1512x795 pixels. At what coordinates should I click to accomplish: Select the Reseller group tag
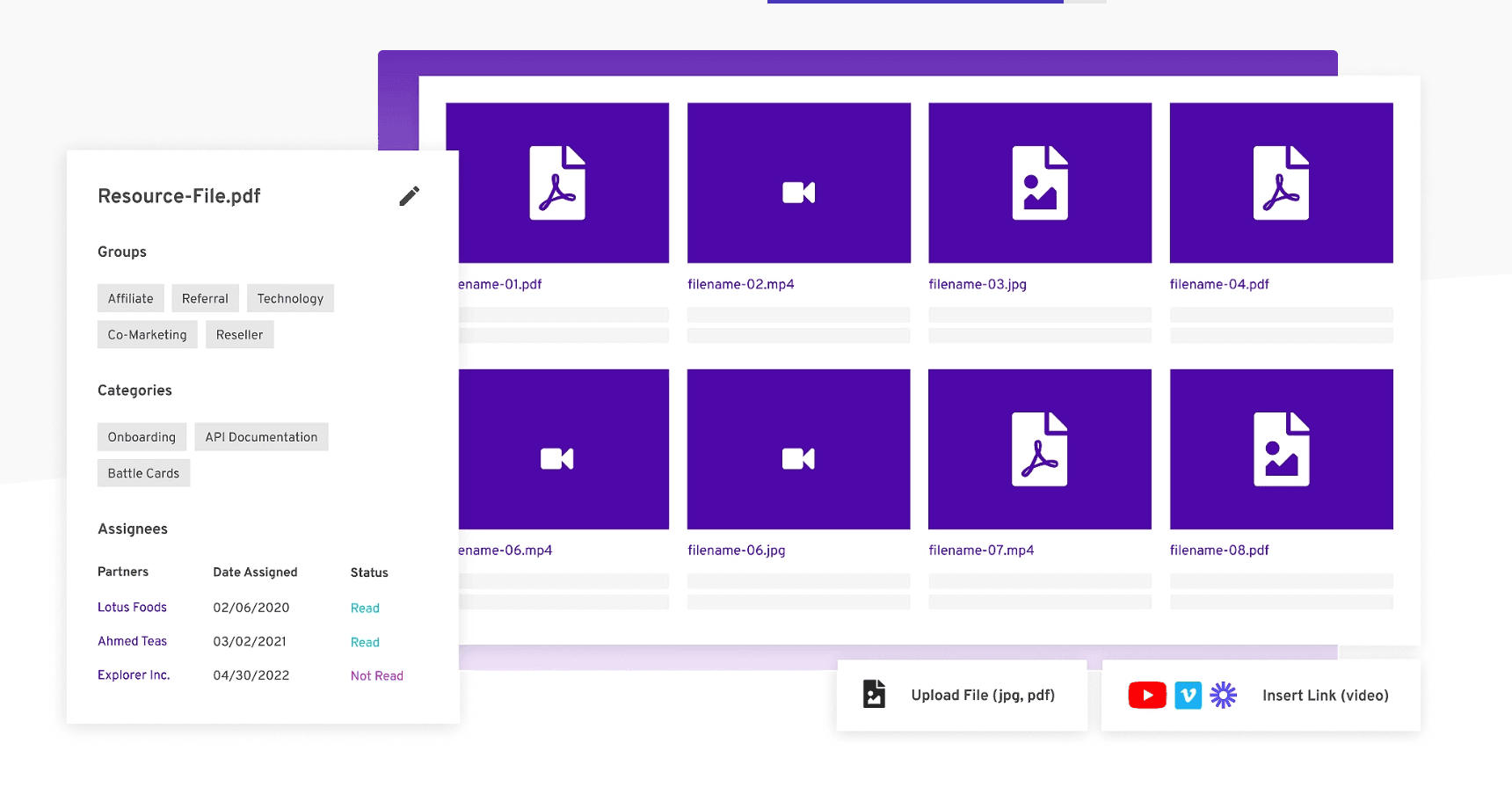pyautogui.click(x=240, y=334)
